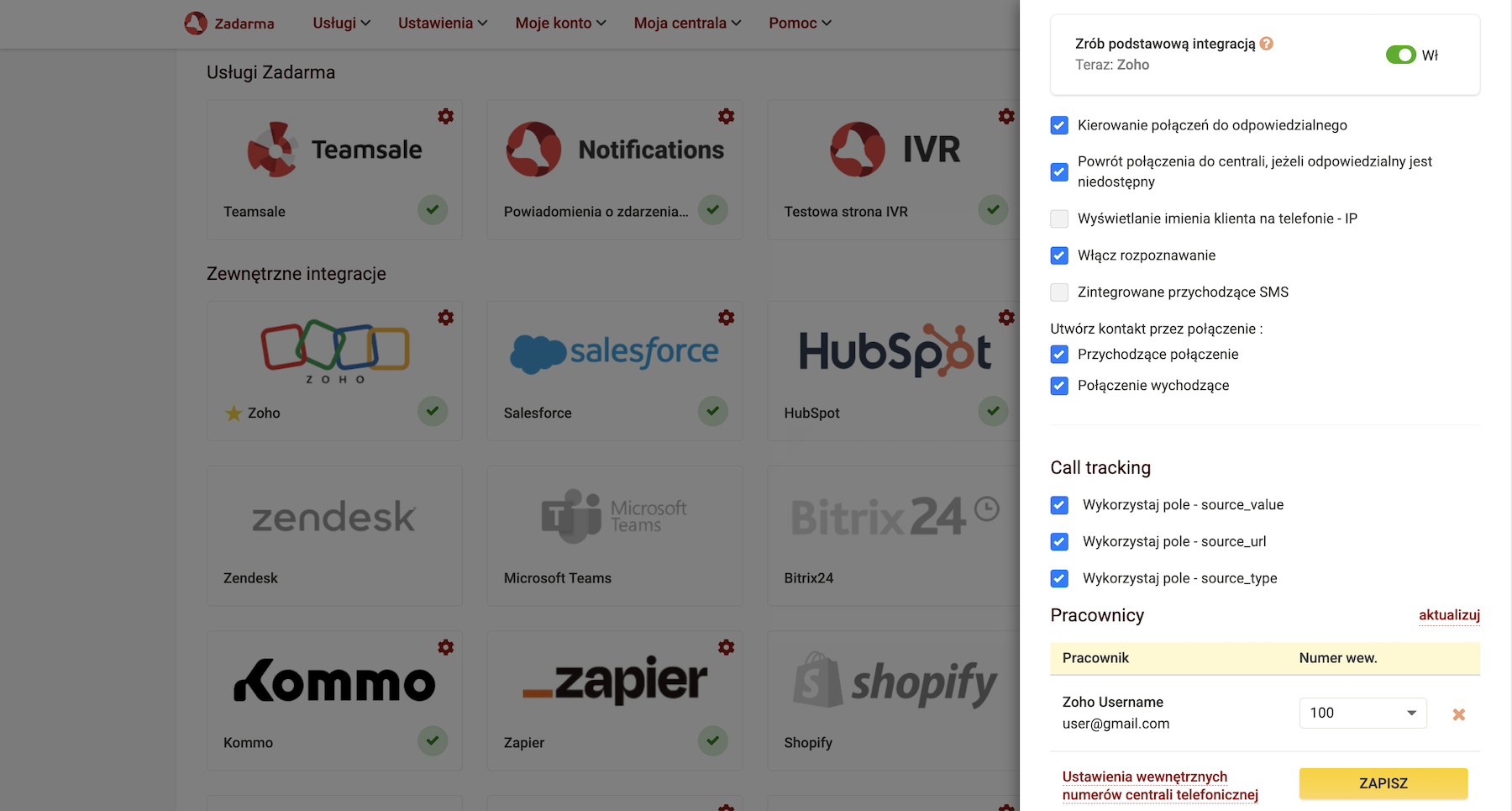Open Zapier integration gear icon
This screenshot has height=811, width=1512.
(x=727, y=647)
